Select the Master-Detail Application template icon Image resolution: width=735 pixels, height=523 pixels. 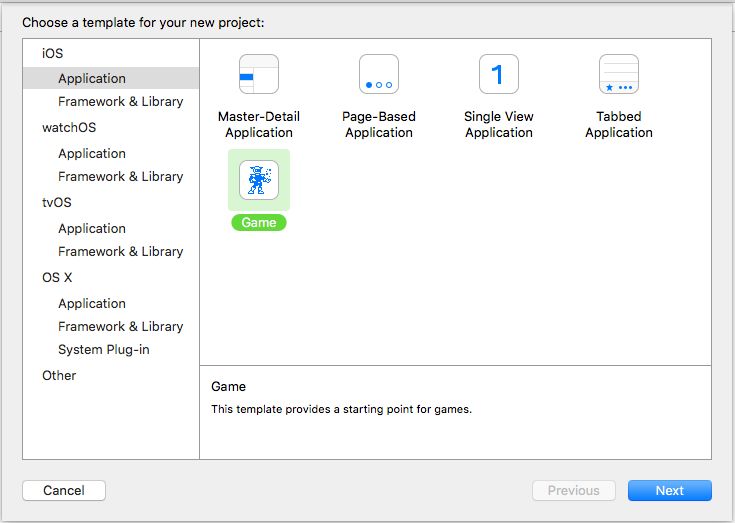tap(259, 74)
